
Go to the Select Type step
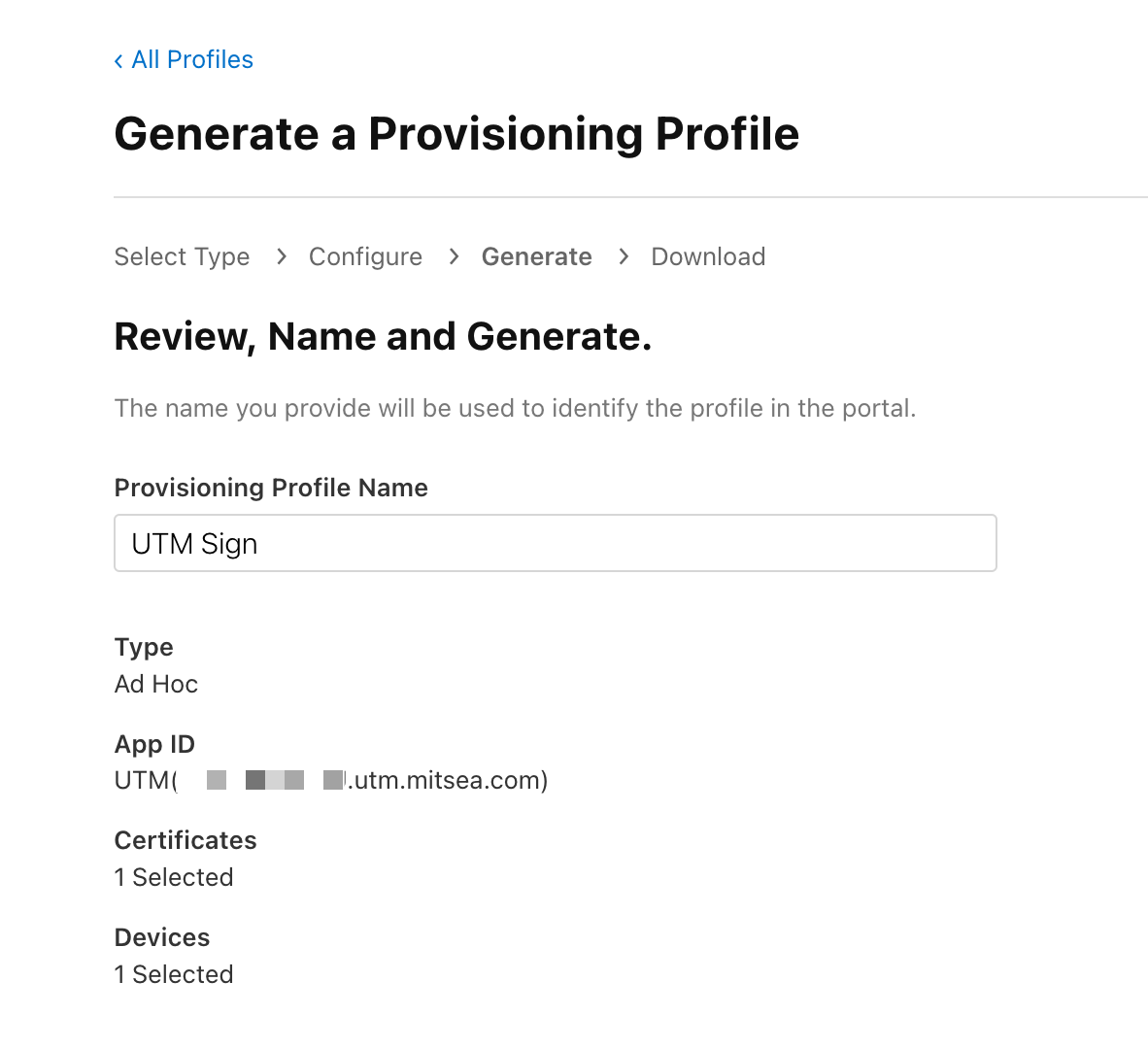182,257
